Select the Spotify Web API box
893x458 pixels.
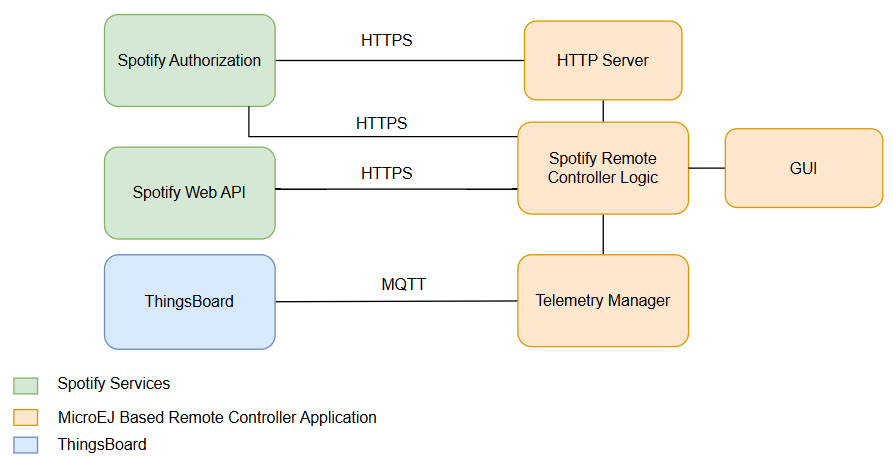tap(190, 193)
